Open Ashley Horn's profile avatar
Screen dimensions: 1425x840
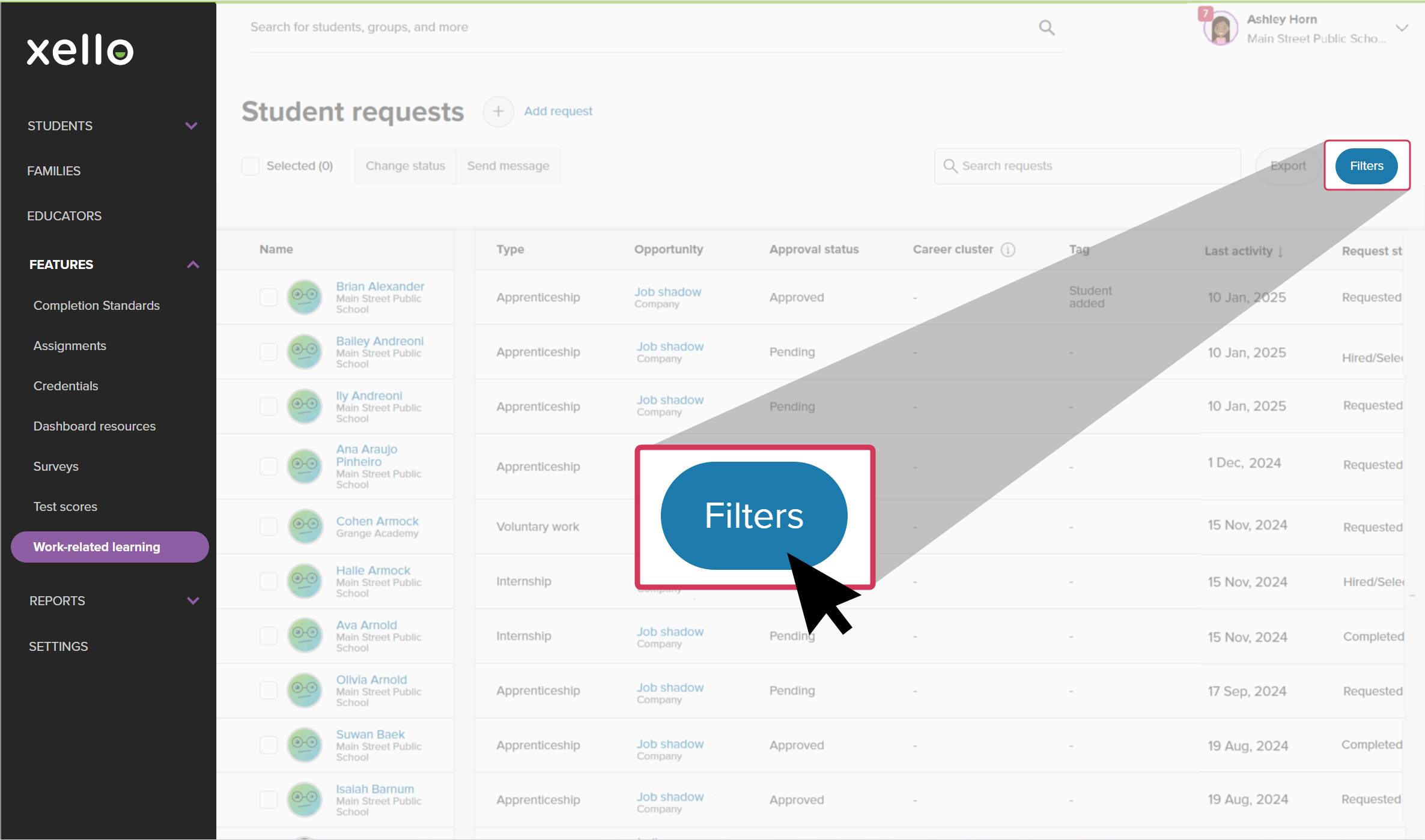click(1220, 28)
